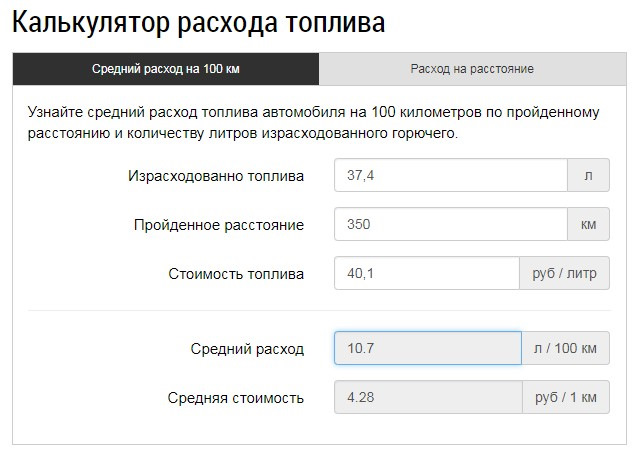Click the Средняя стоимость label
640x457 pixels.
click(x=236, y=398)
